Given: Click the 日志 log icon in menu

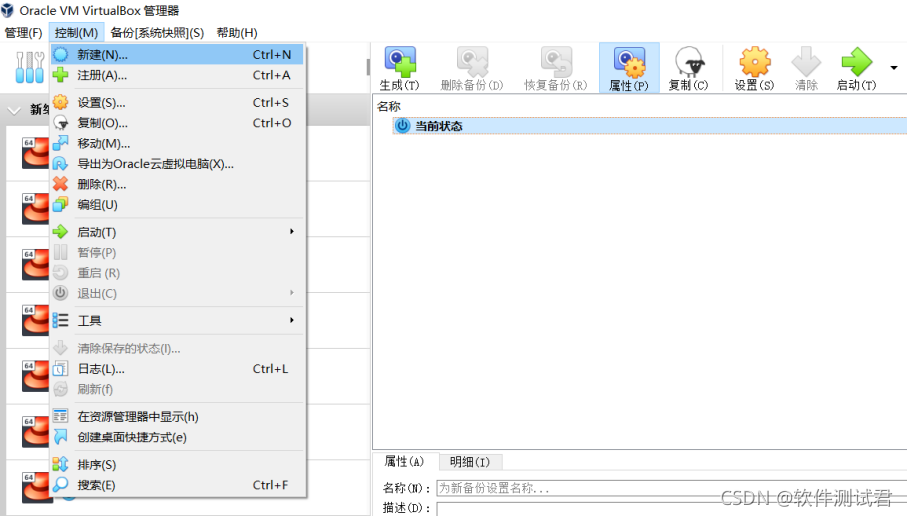Looking at the screenshot, I should pyautogui.click(x=61, y=369).
